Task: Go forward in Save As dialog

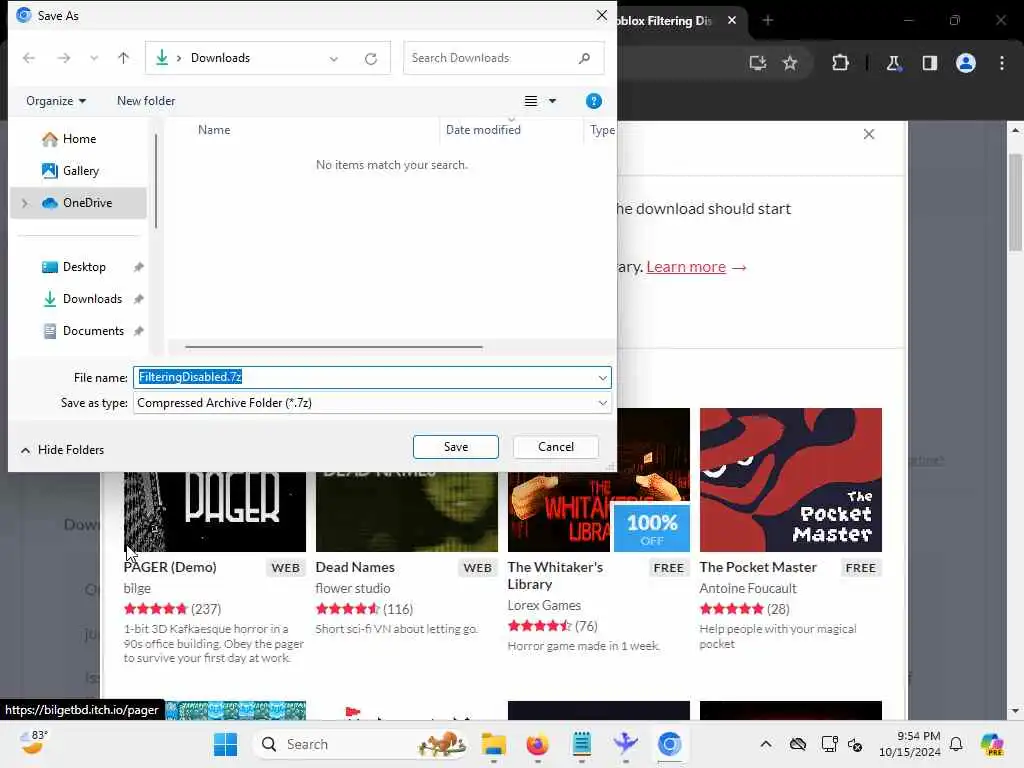Action: coord(63,58)
